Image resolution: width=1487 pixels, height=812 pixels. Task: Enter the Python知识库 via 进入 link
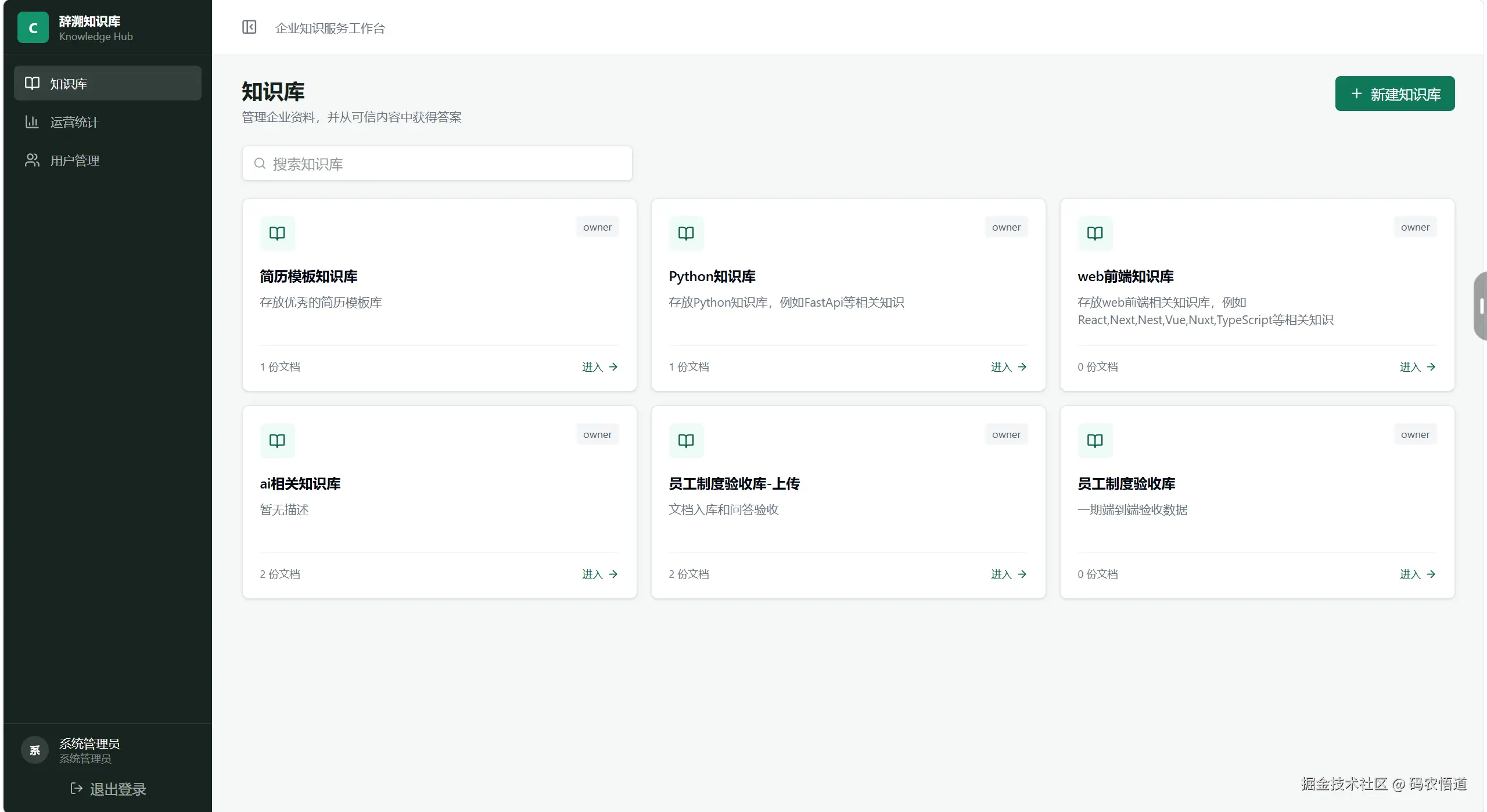[x=1009, y=367]
